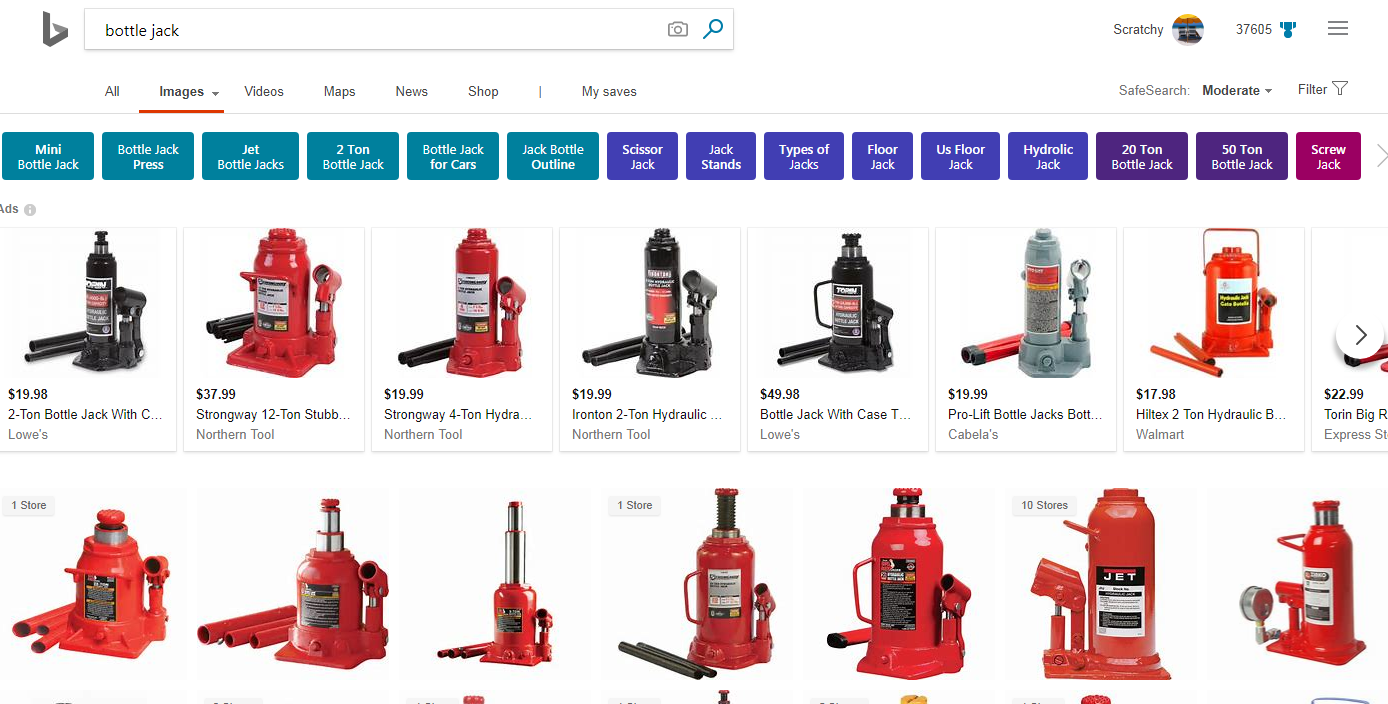The image size is (1388, 704).
Task: Open the hamburger settings menu
Action: [1338, 29]
